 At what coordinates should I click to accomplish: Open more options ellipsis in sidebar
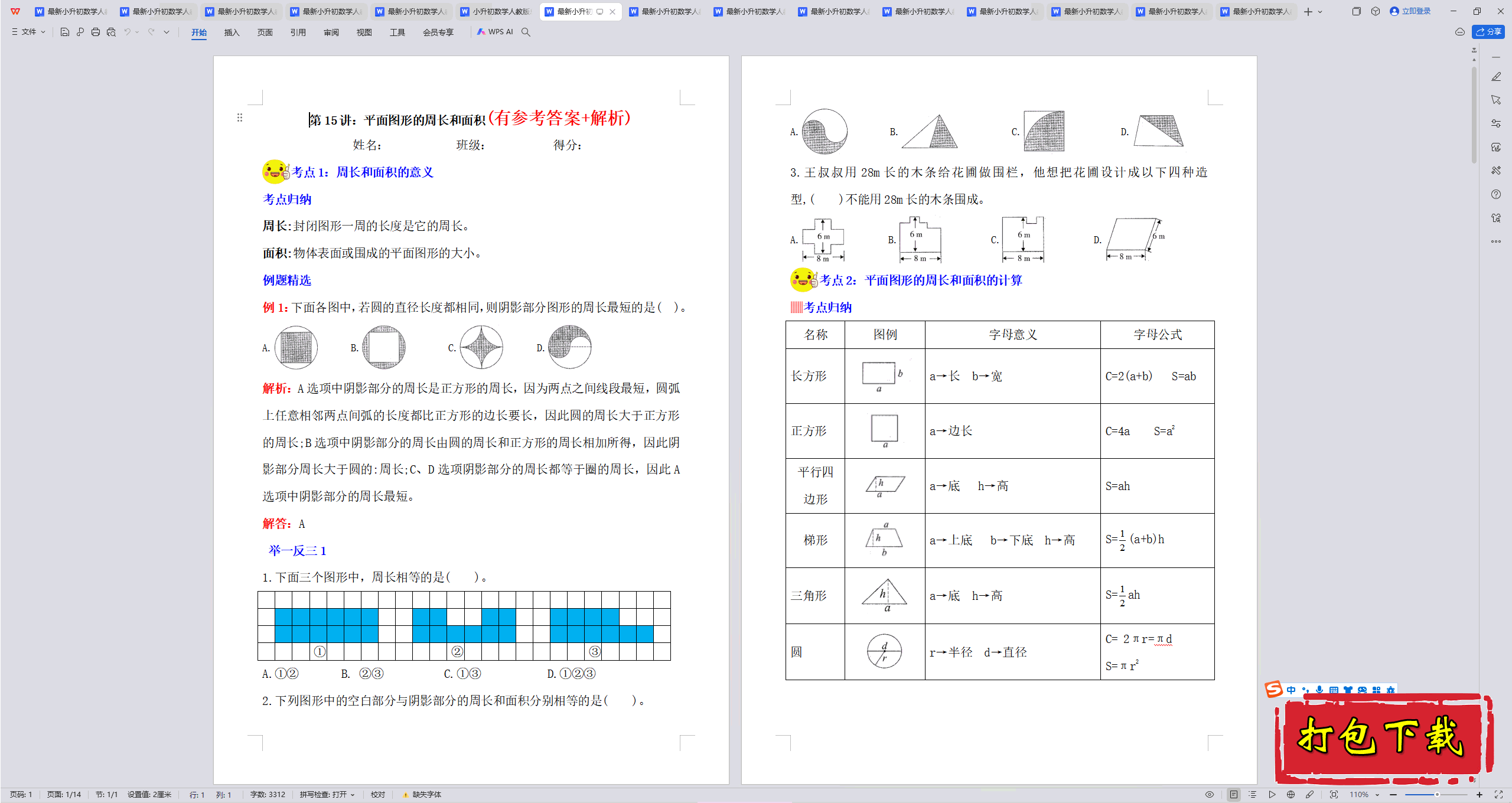pos(1496,241)
